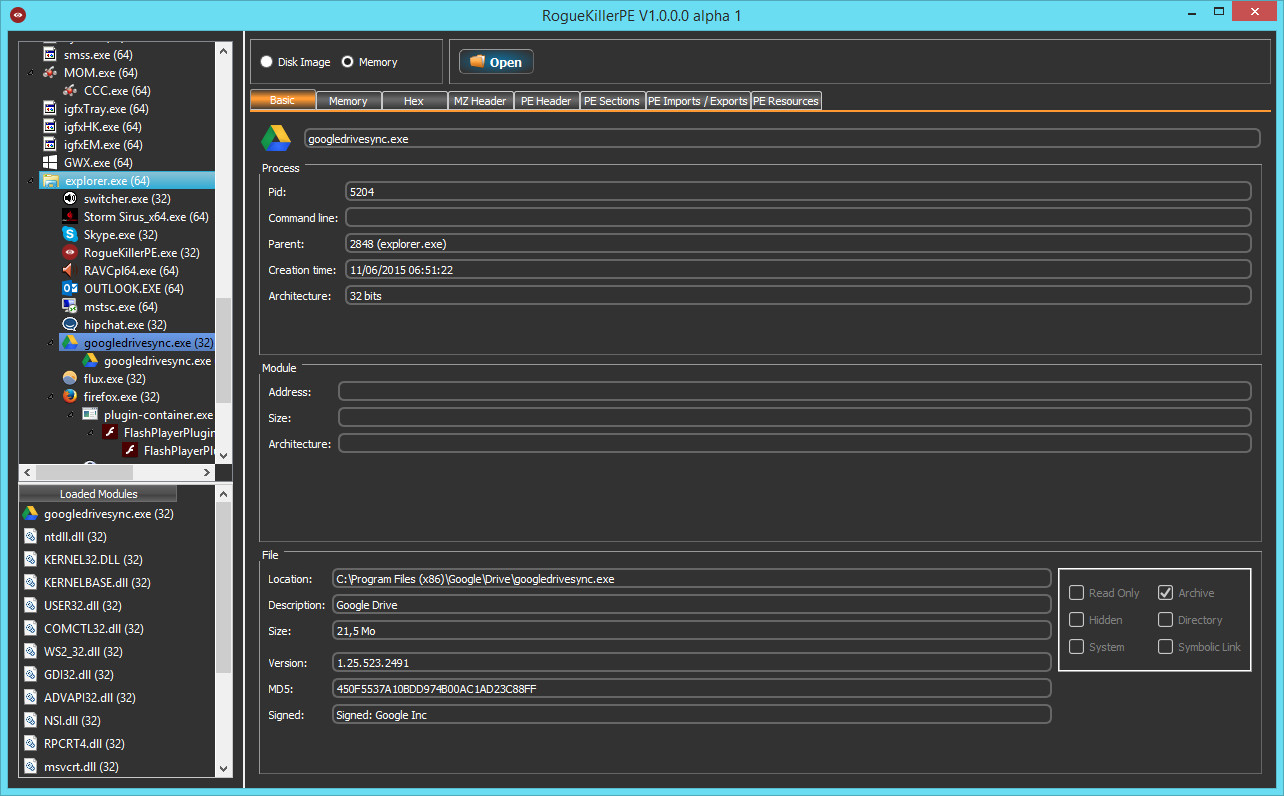This screenshot has height=796, width=1284.
Task: Click the mstsc.exe remote desktop icon
Action: (70, 306)
